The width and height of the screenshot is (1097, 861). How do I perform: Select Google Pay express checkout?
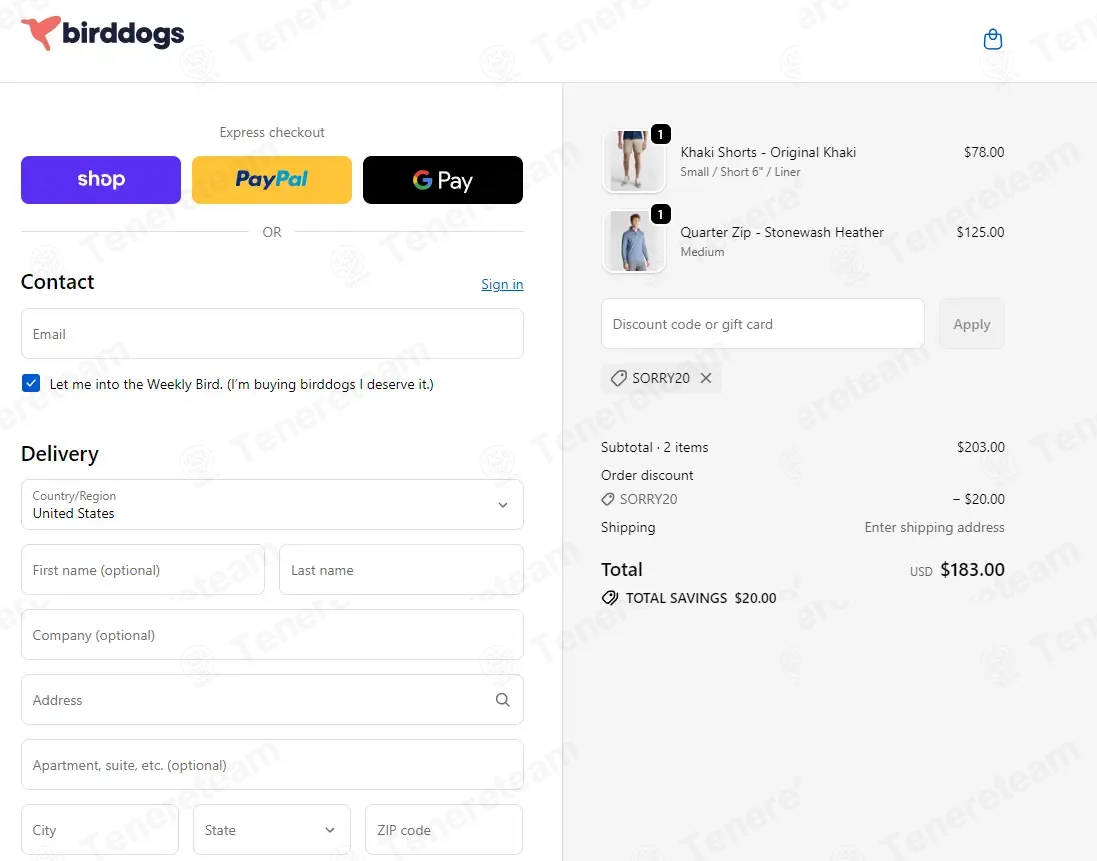point(442,180)
